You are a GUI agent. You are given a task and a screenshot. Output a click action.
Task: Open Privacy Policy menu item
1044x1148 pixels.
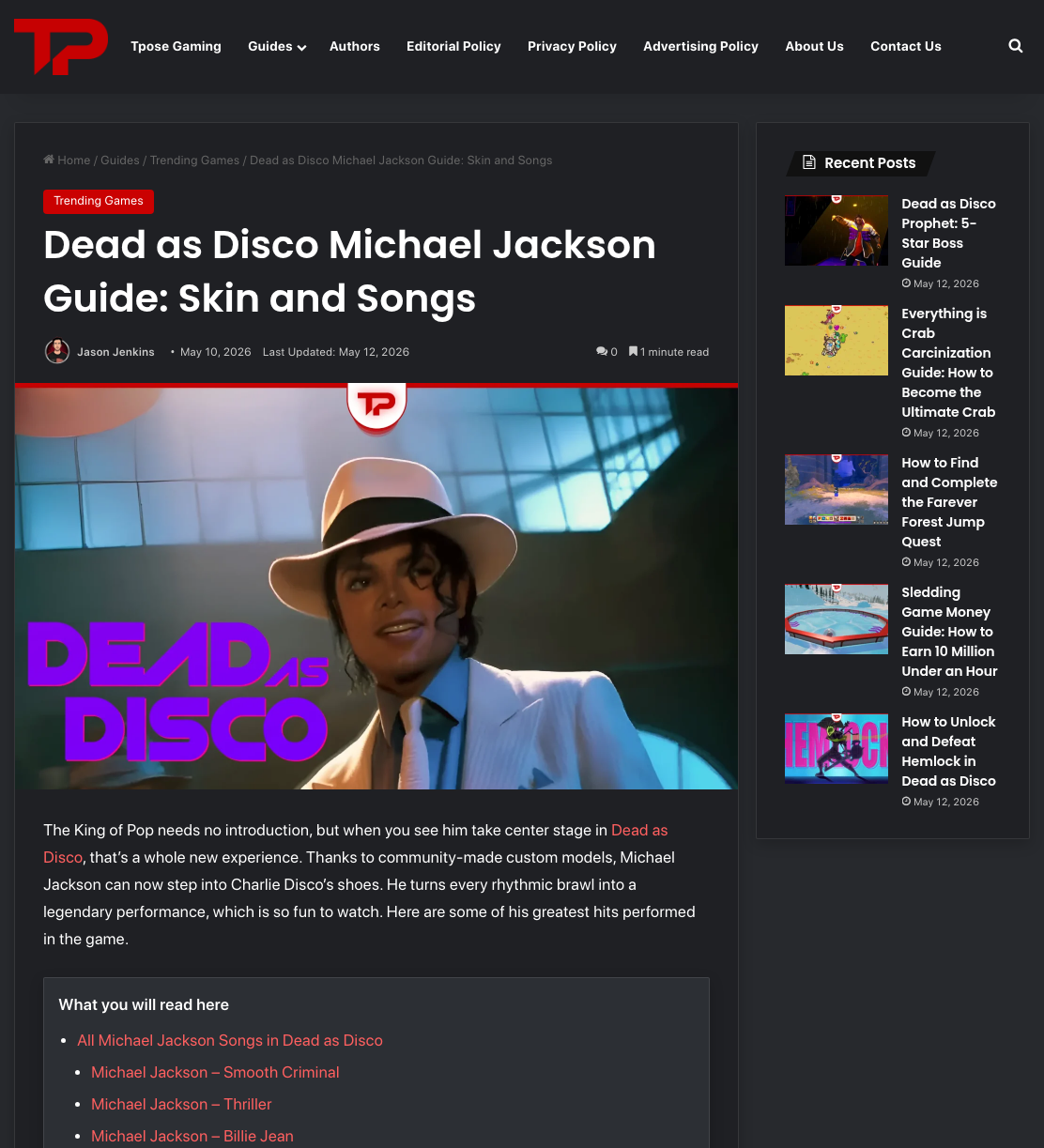(572, 46)
